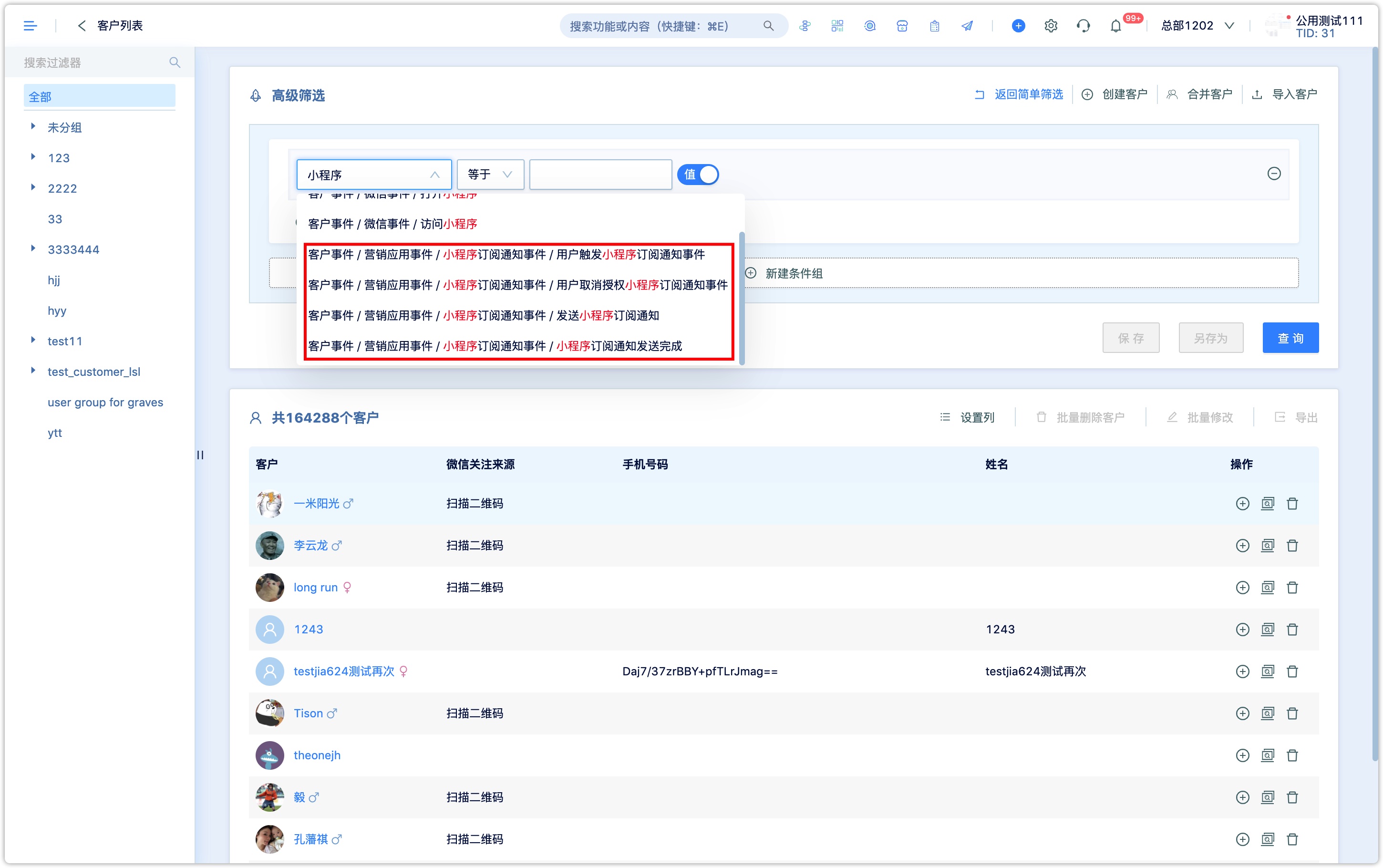This screenshot has height=868, width=1383.
Task: Open the headset support icon
Action: [x=1084, y=26]
